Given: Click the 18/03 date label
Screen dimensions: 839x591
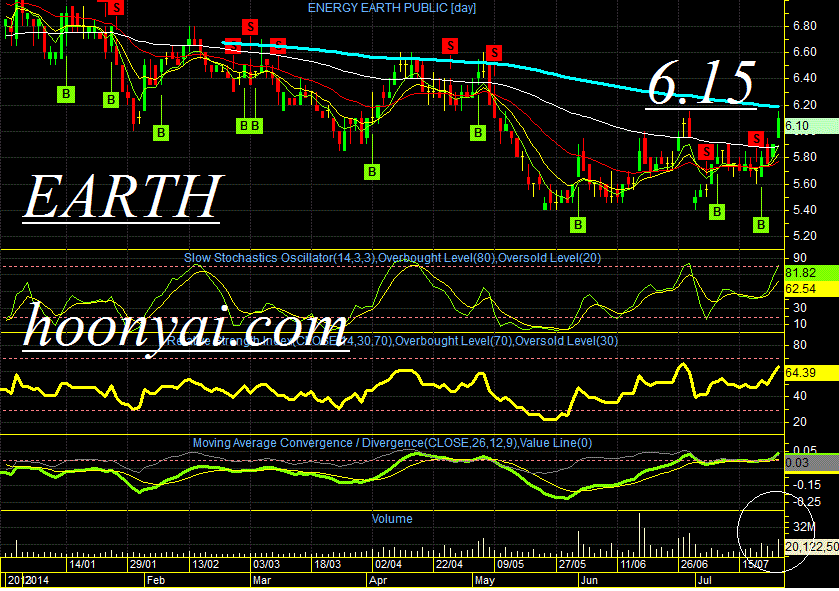Looking at the screenshot, I should tap(327, 564).
